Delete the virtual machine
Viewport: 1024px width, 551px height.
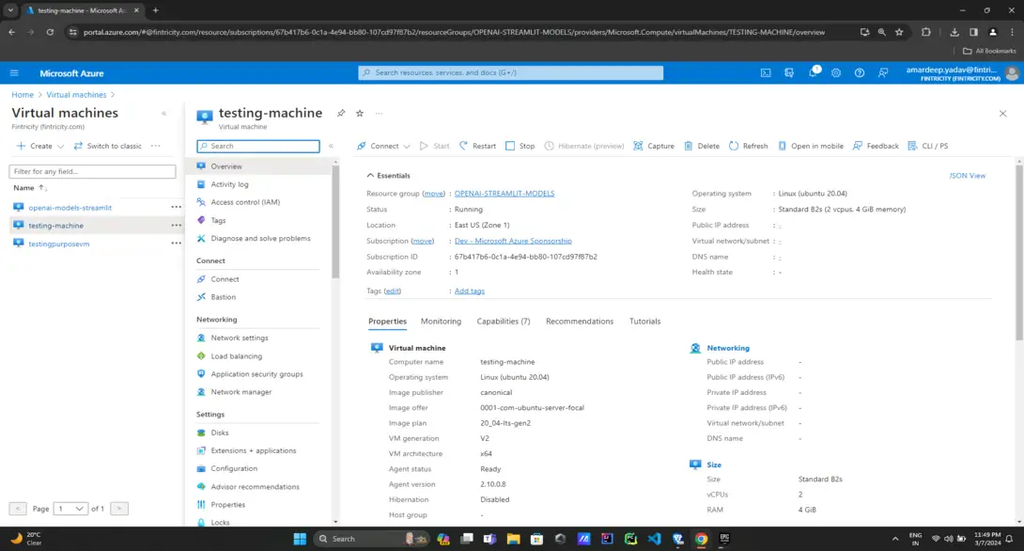(x=701, y=146)
